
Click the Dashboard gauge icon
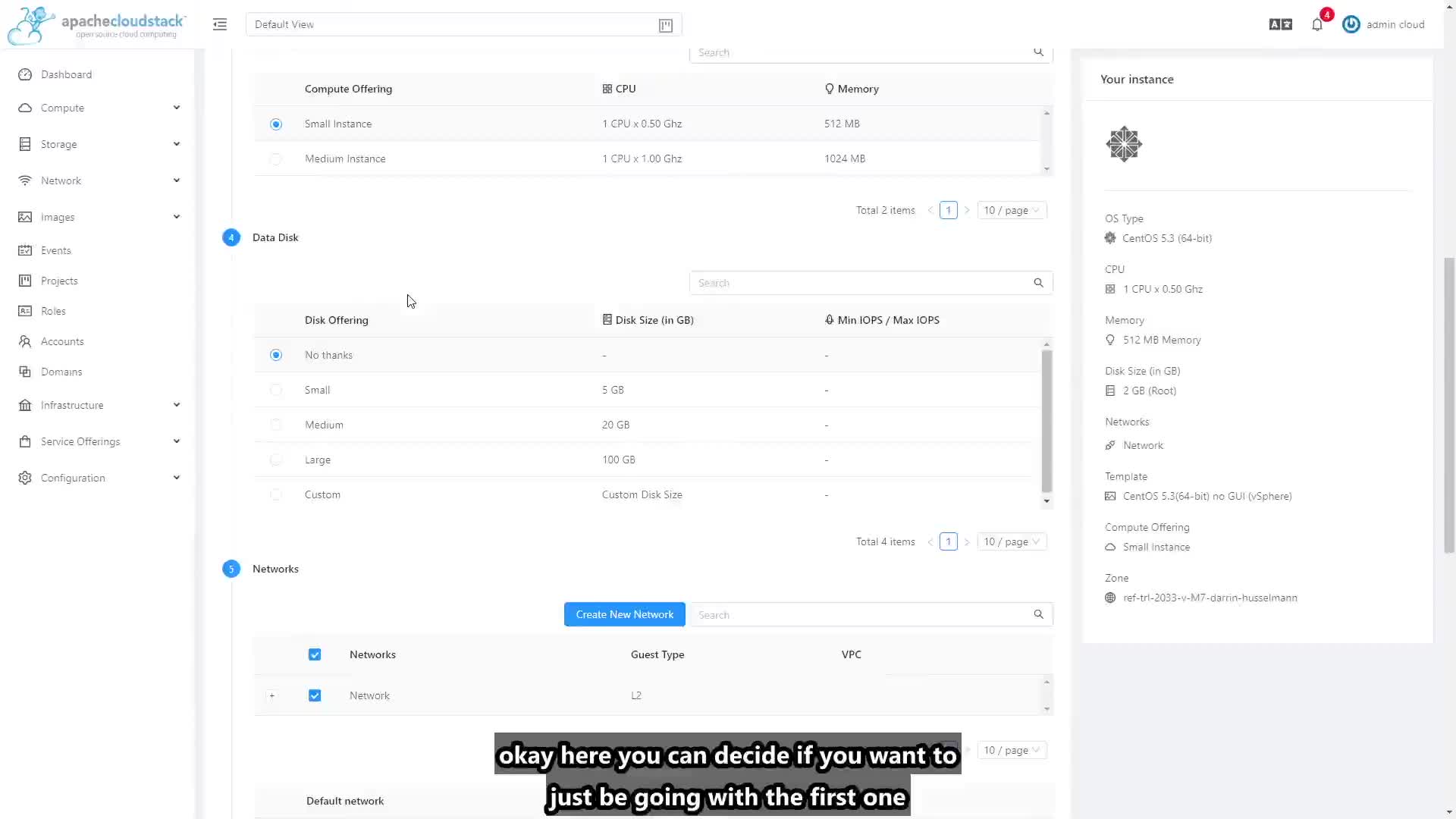click(25, 74)
